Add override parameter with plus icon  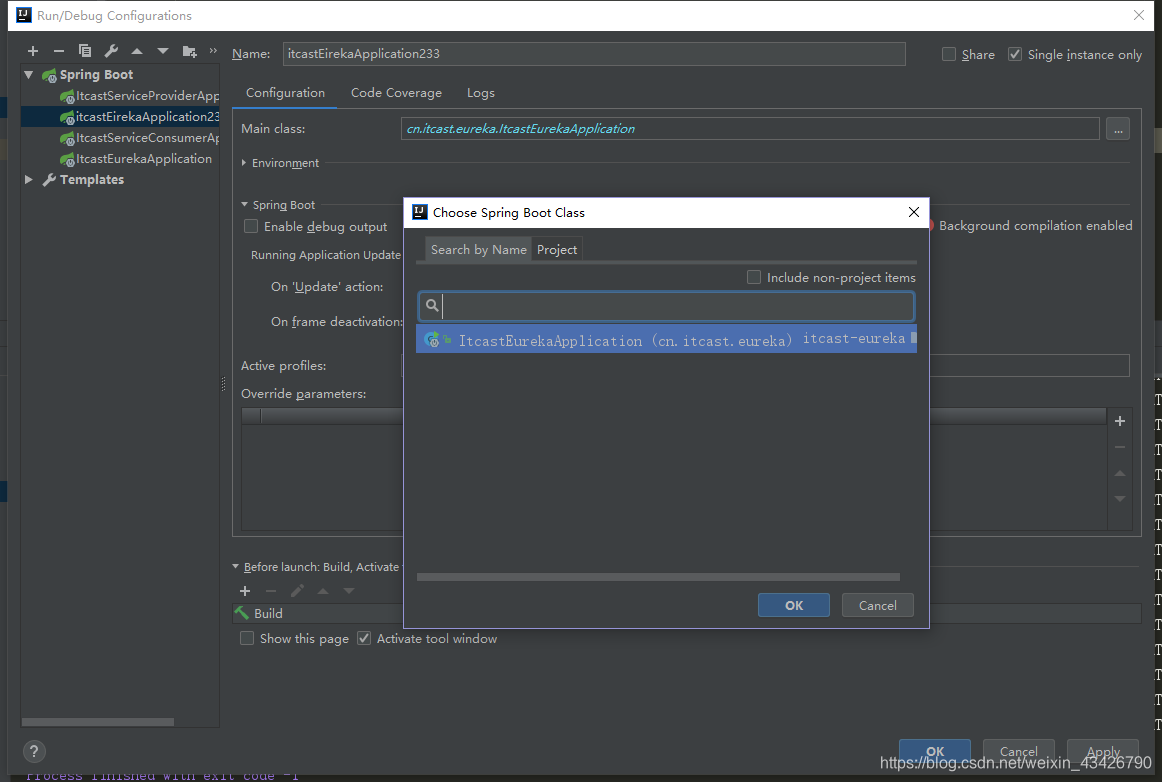pyautogui.click(x=1120, y=421)
